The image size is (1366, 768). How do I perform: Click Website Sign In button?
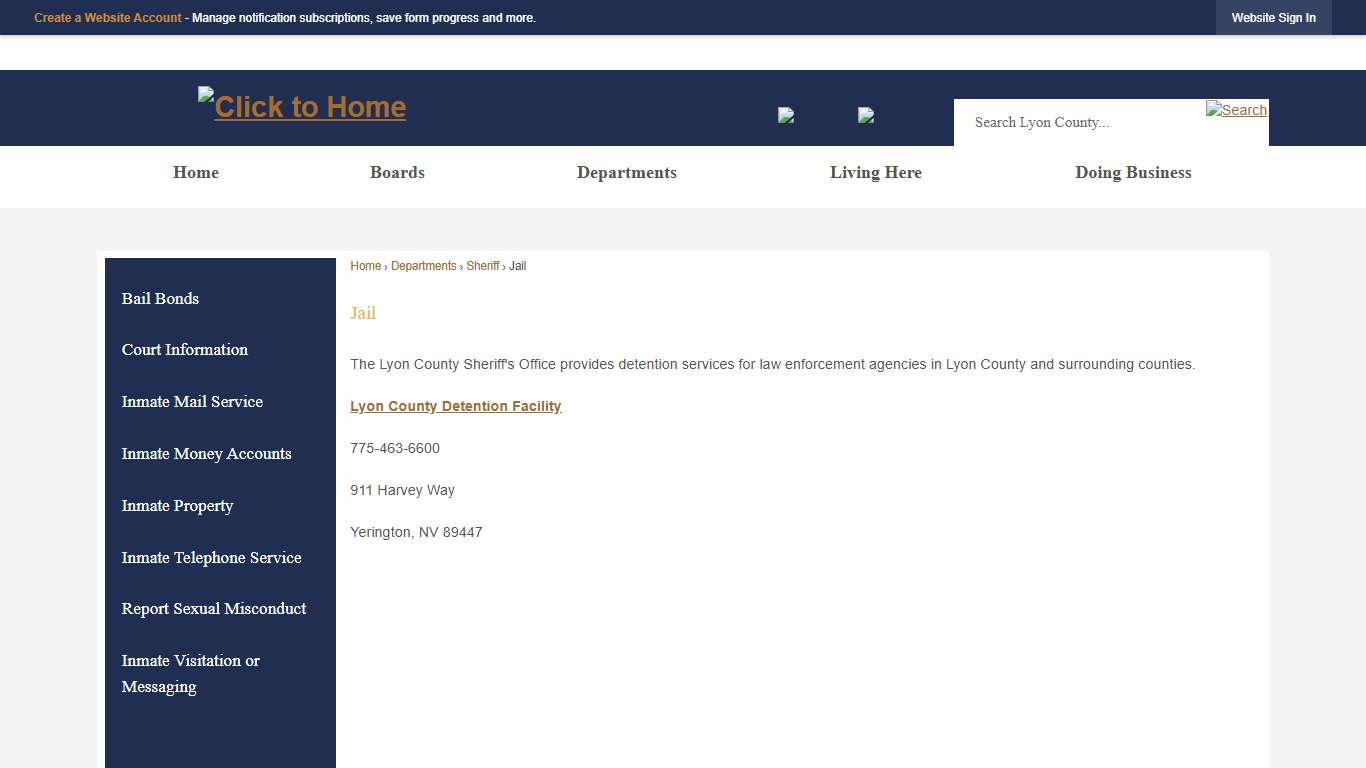coord(1273,18)
